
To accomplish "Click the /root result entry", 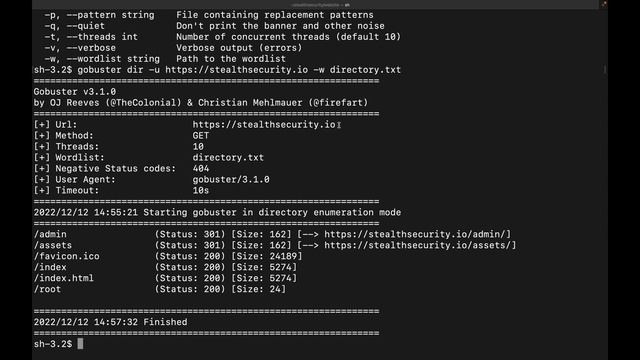I will click(47, 289).
